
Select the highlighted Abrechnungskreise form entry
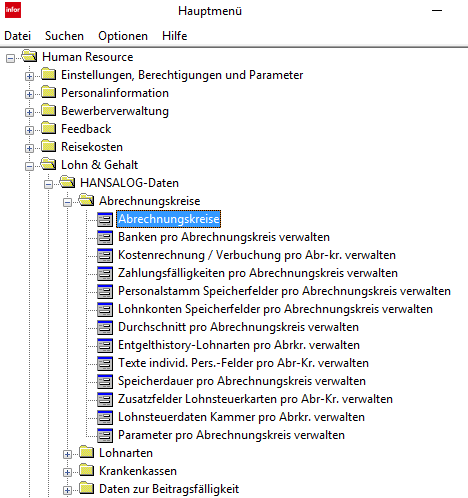click(x=169, y=219)
